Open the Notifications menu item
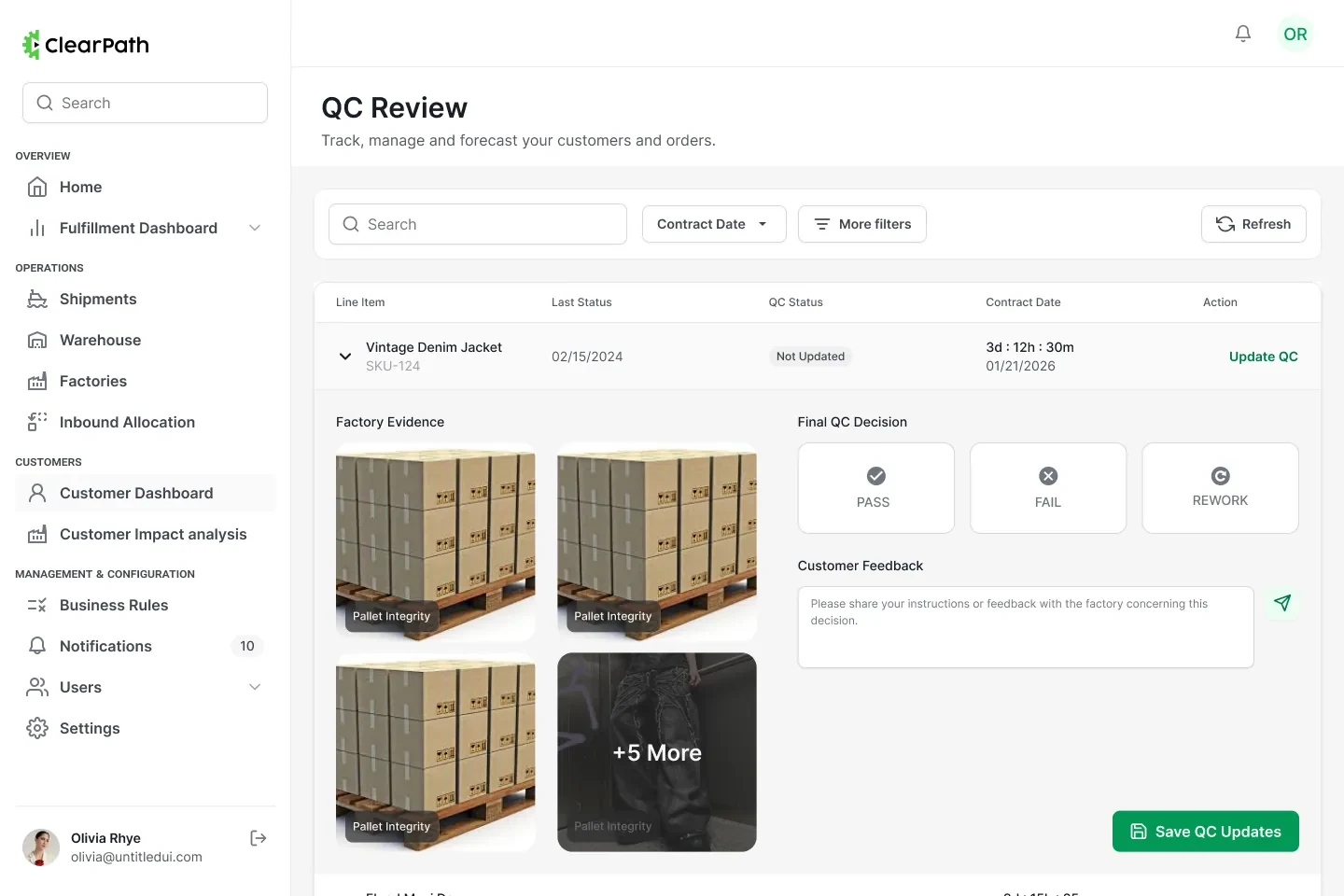 pos(146,646)
